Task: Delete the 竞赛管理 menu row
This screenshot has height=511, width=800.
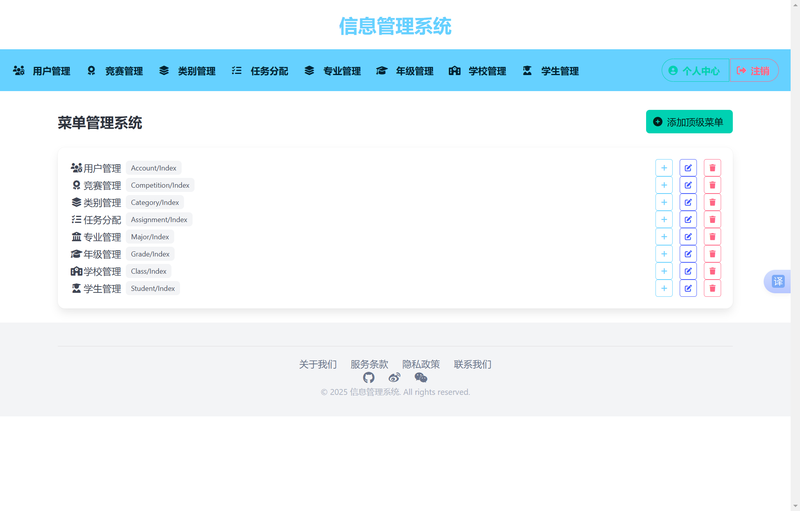Action: tap(712, 185)
